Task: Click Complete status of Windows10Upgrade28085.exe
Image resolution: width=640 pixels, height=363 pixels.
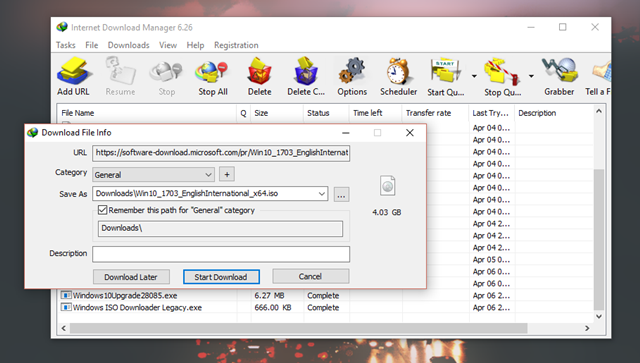Action: [323, 295]
